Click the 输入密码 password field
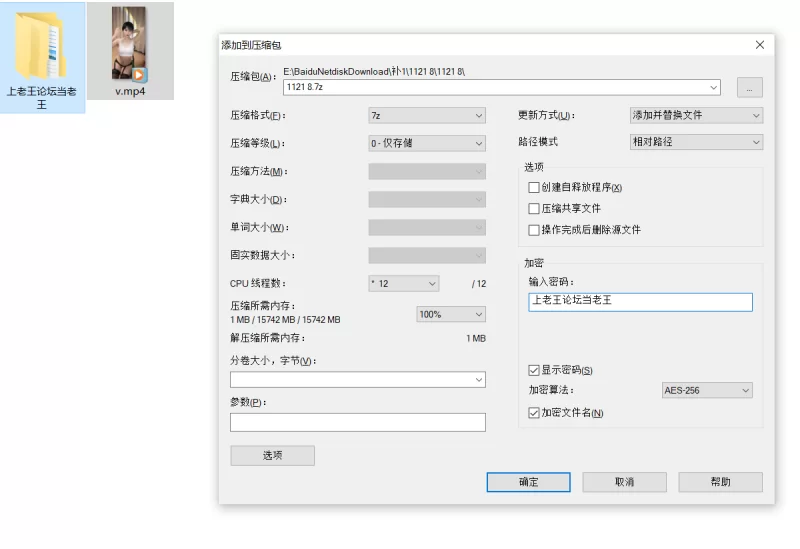800x549 pixels. coord(640,302)
